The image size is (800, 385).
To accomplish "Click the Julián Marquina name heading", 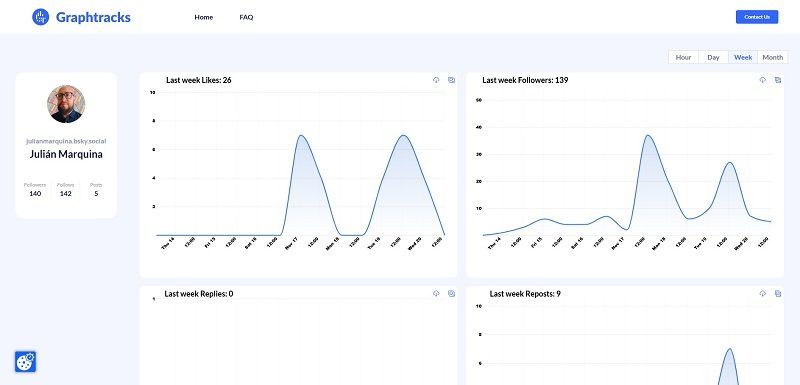I will pos(66,154).
